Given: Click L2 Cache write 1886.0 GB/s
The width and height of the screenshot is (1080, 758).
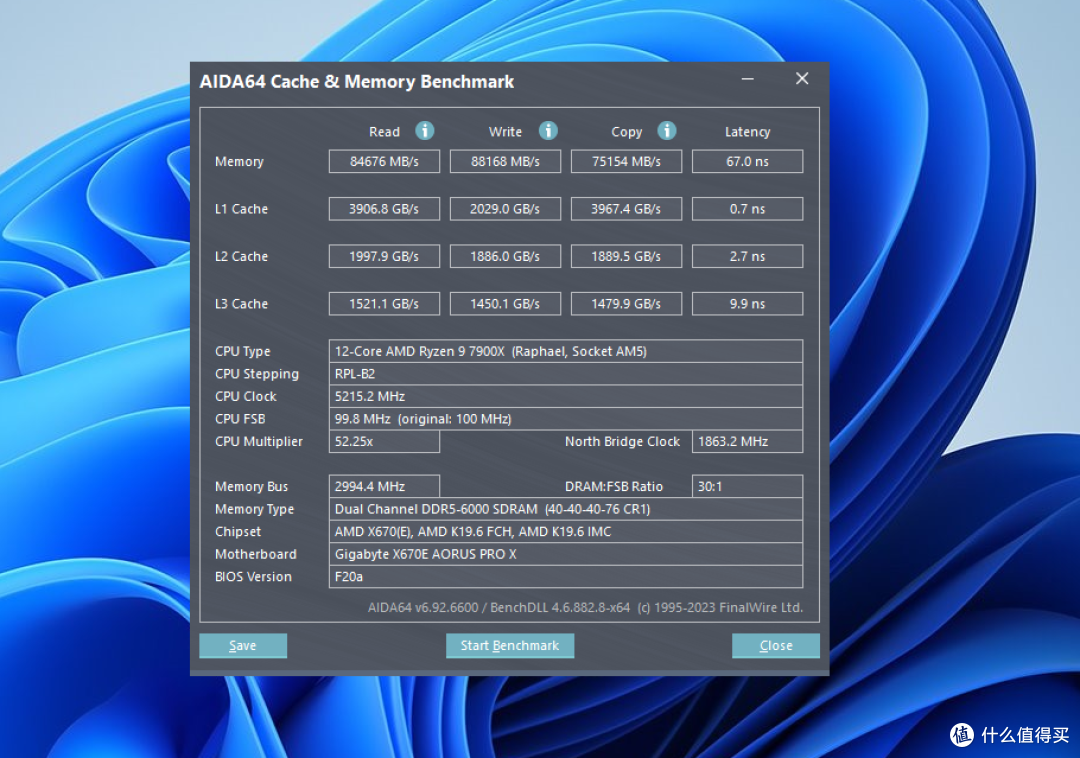Looking at the screenshot, I should 505,257.
